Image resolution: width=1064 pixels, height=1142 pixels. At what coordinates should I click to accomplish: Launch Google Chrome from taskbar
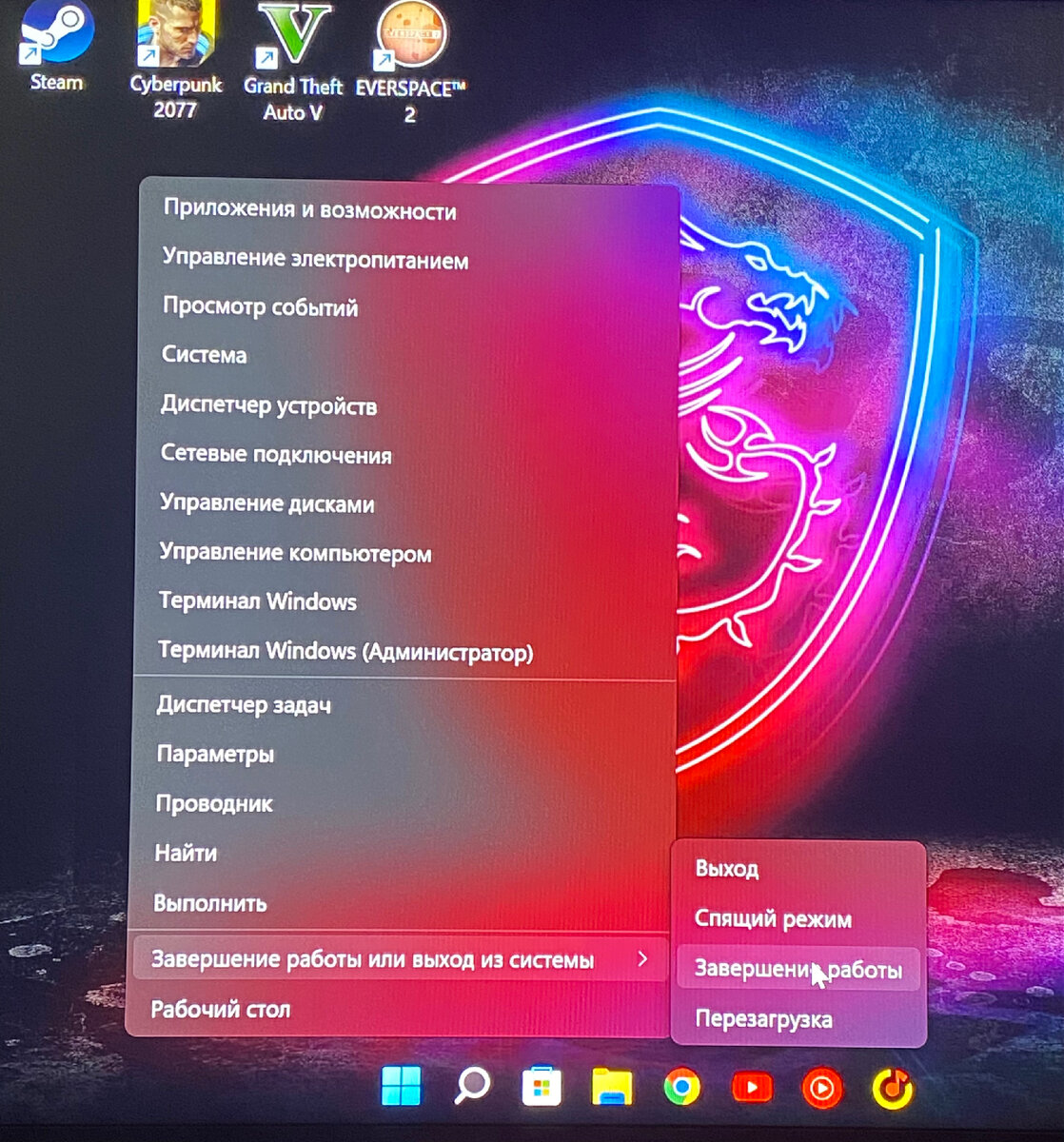(x=682, y=1087)
